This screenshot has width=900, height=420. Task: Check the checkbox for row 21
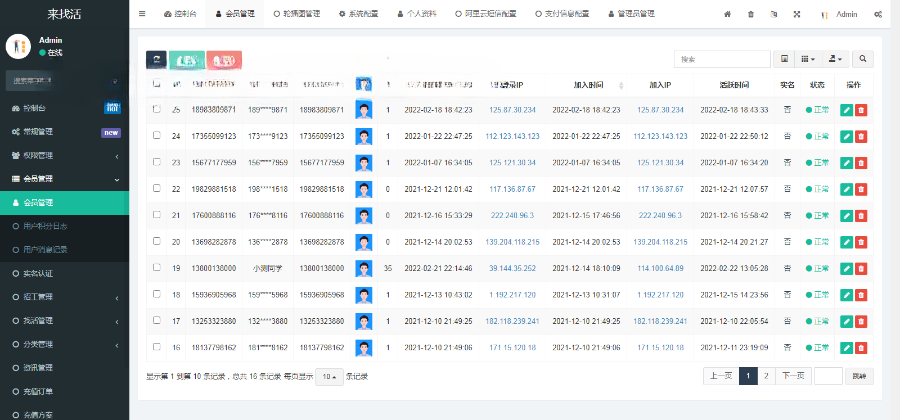157,215
